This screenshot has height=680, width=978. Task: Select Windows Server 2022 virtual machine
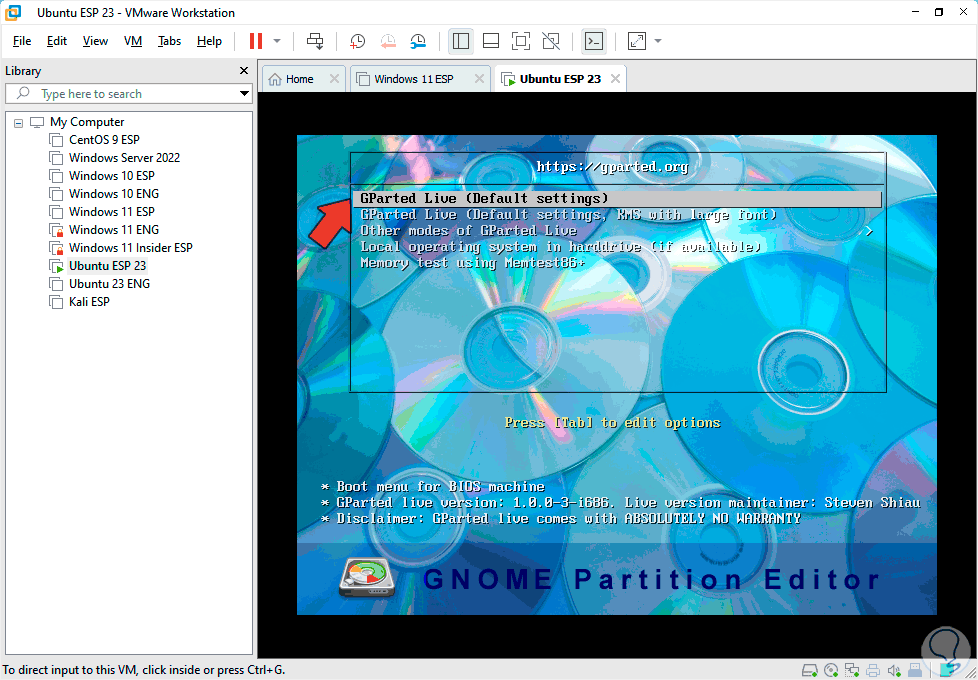pyautogui.click(x=124, y=158)
